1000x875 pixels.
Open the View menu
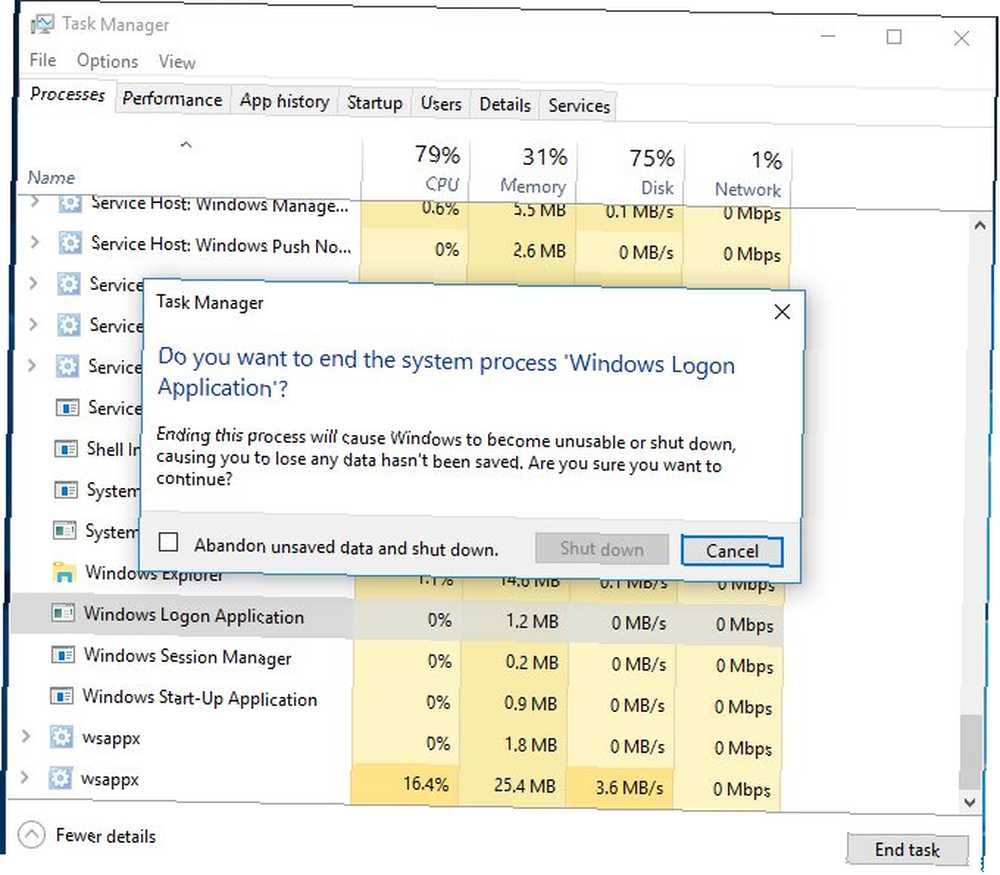pyautogui.click(x=177, y=62)
